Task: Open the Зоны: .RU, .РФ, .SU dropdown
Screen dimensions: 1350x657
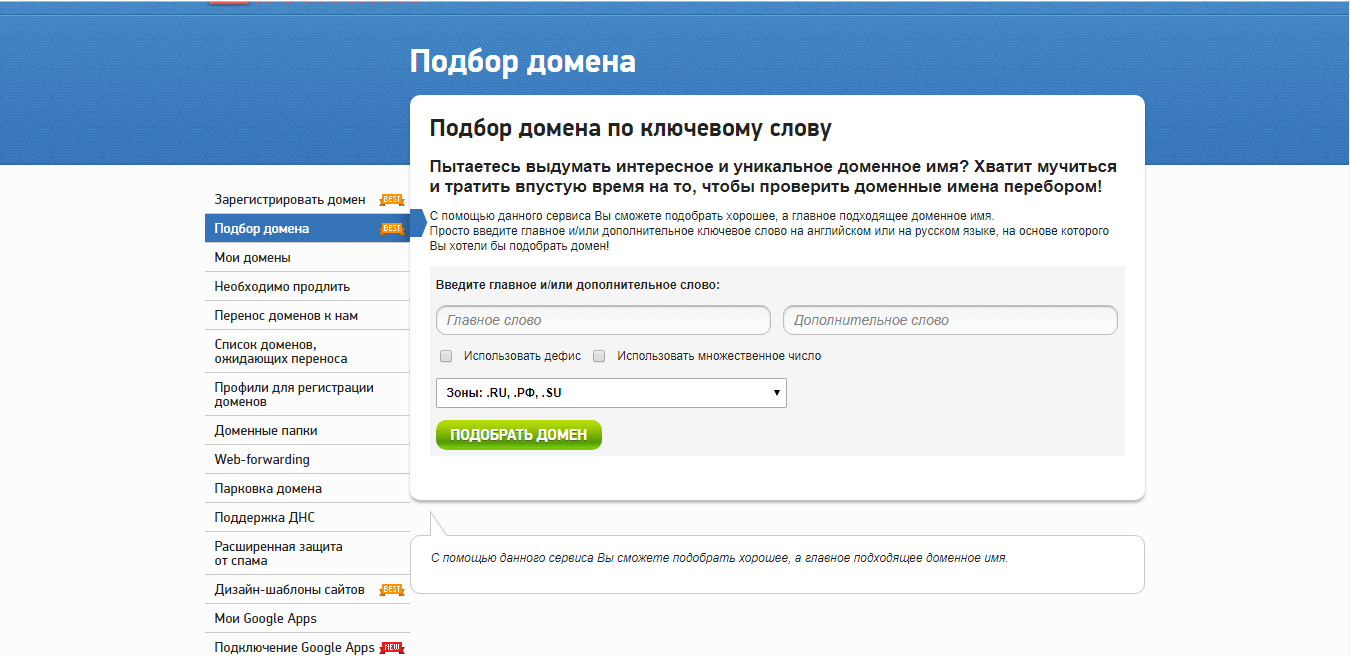Action: (x=611, y=393)
